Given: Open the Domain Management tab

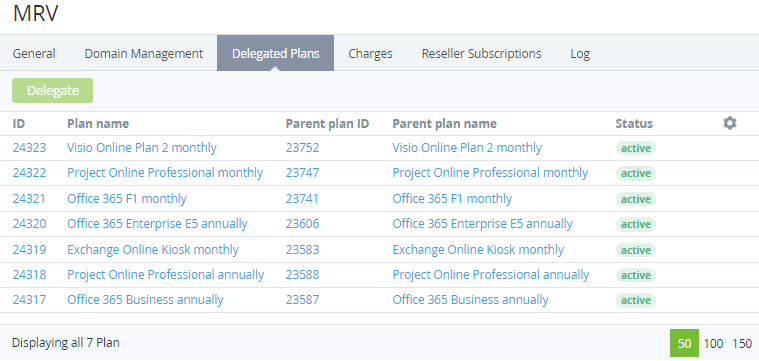Looking at the screenshot, I should (x=144, y=53).
